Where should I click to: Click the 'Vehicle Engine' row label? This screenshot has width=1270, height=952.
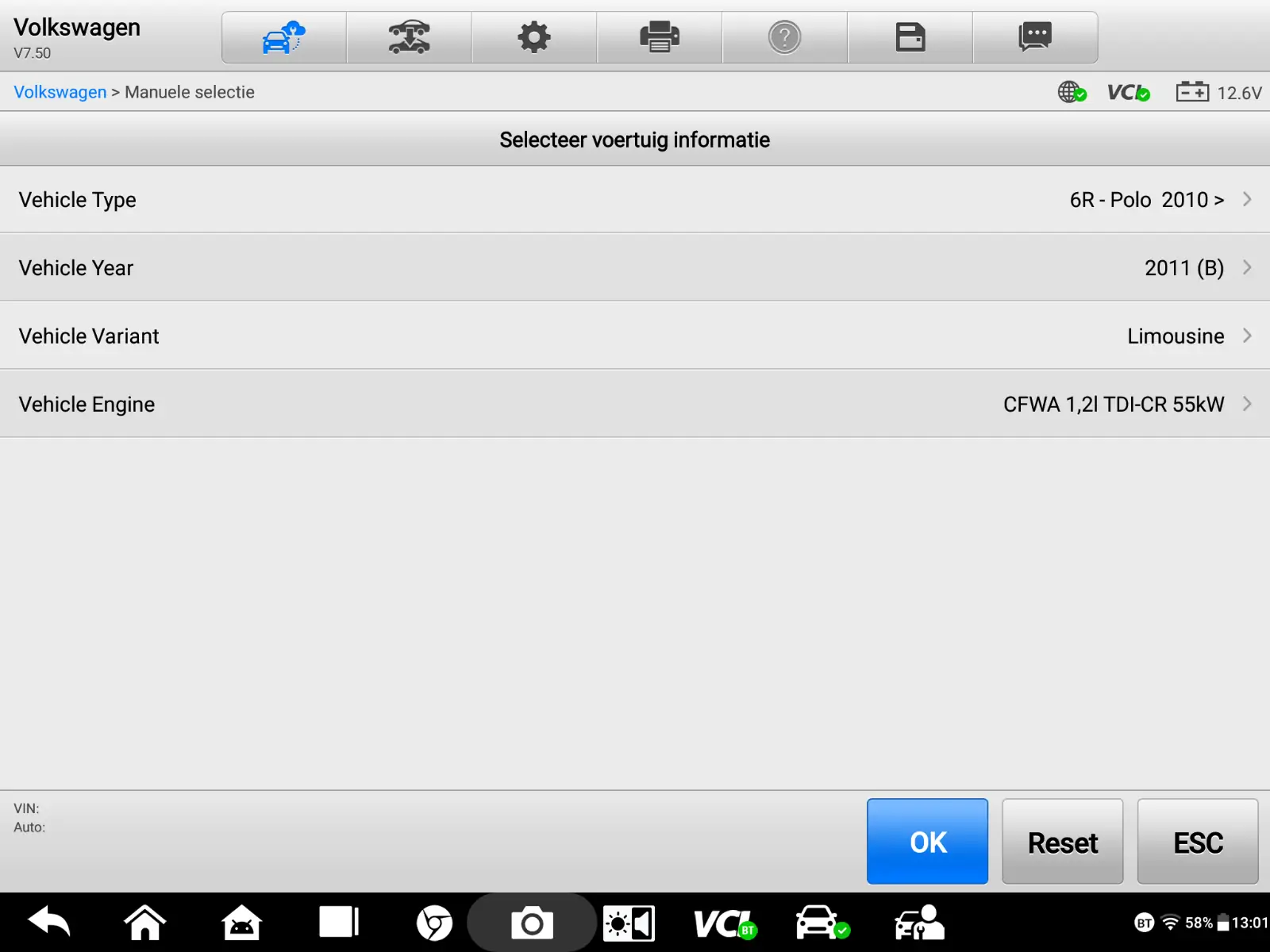click(x=87, y=405)
